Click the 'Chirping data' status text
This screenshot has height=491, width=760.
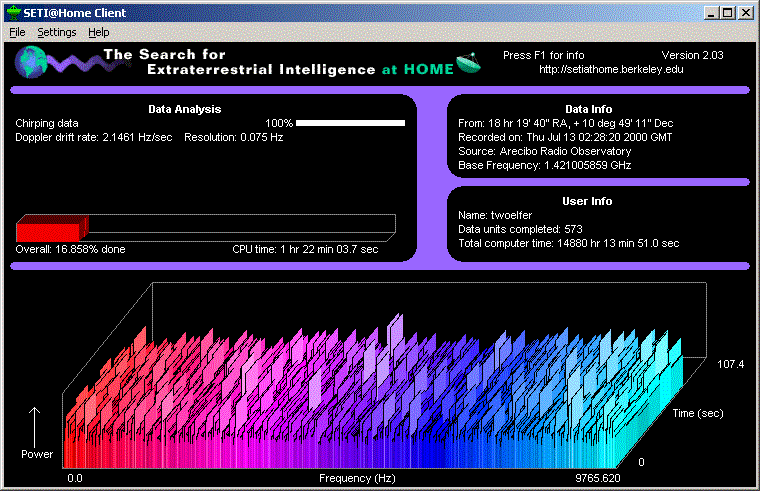(x=47, y=123)
